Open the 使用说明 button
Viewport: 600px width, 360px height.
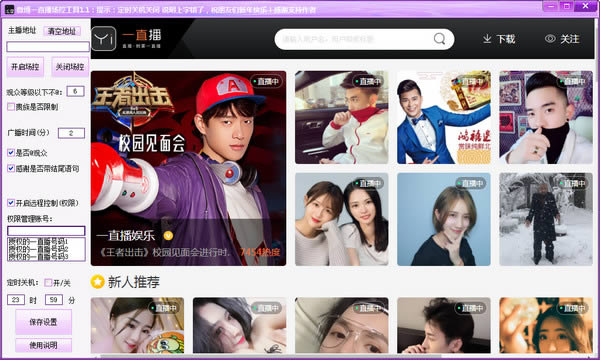tap(43, 345)
